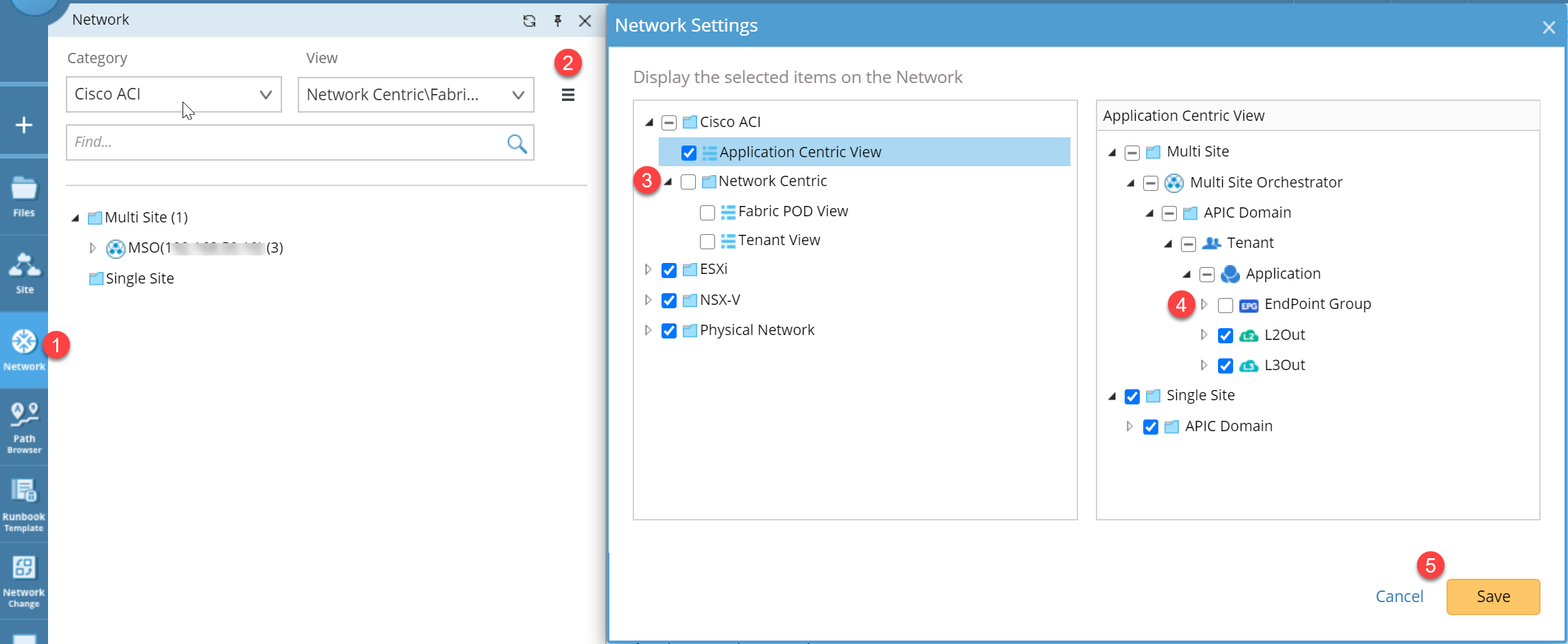This screenshot has width=1568, height=644.
Task: Uncheck the L2Out checkbox
Action: click(x=1225, y=336)
